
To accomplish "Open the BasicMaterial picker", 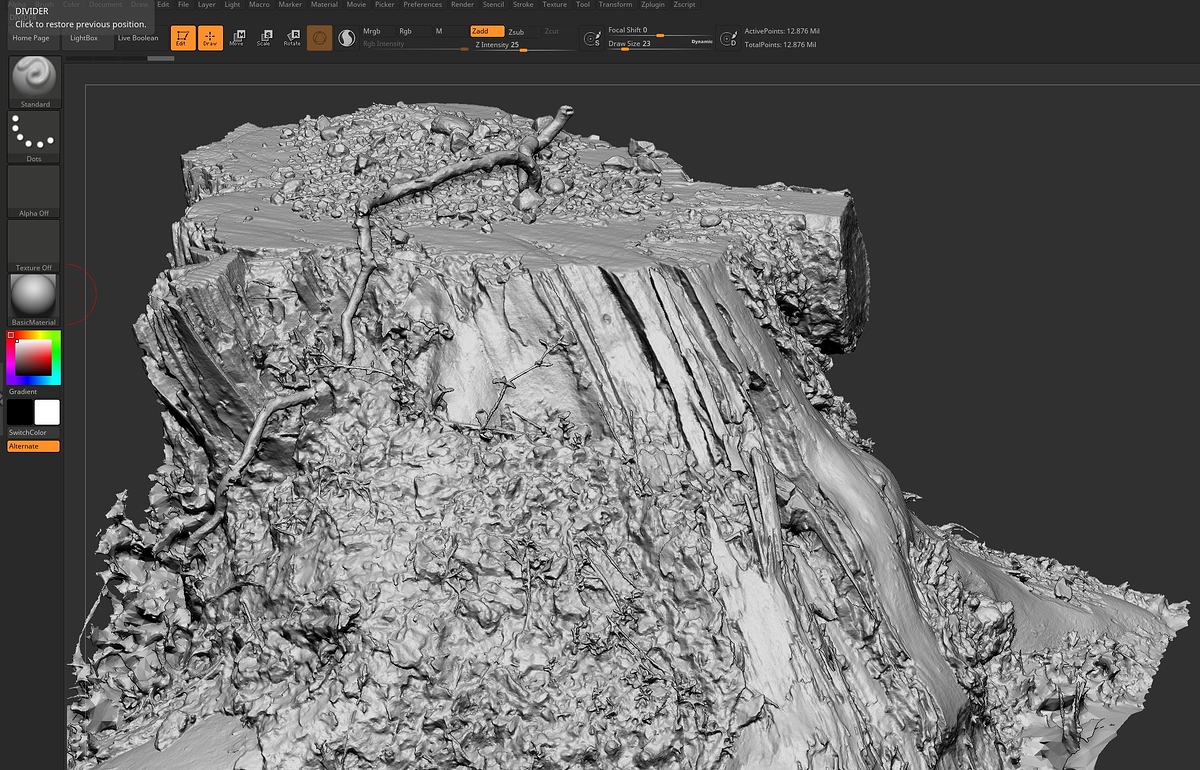I will (35, 301).
